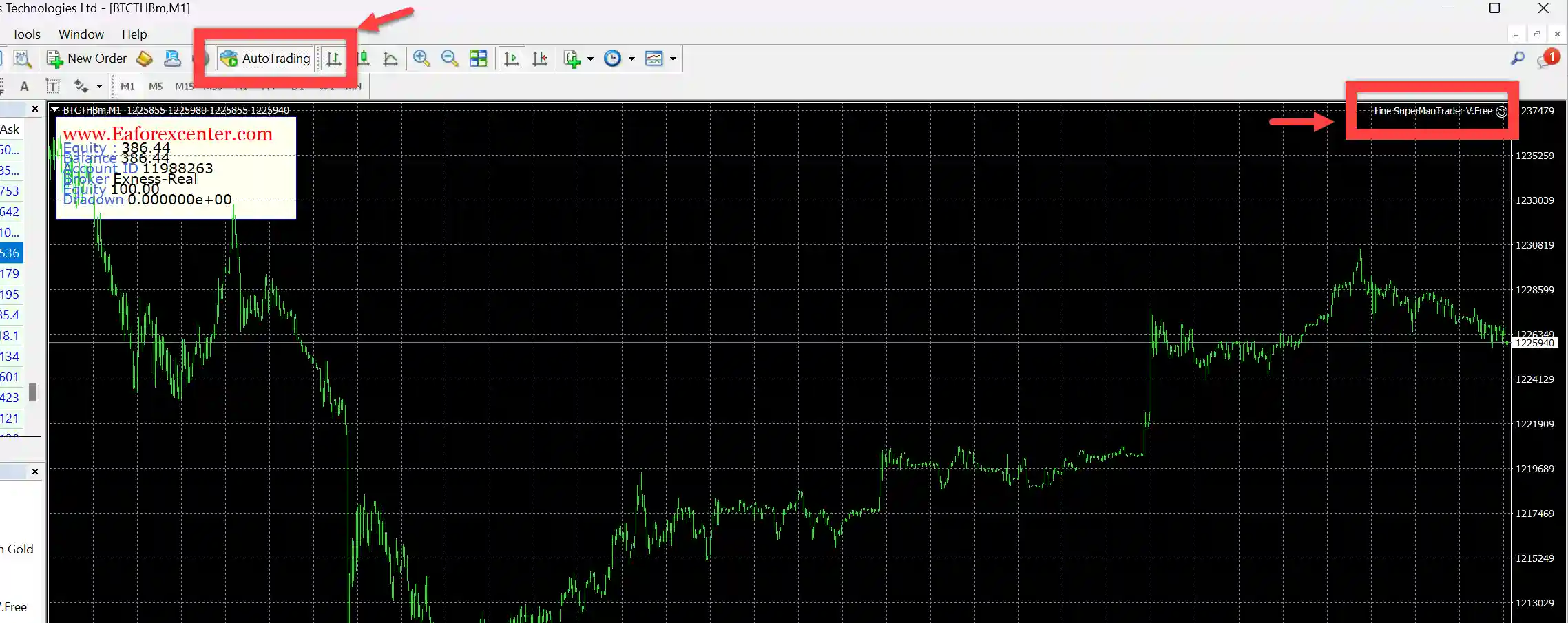The image size is (1568, 623).
Task: Expand the indicators list dropdown
Action: coord(590,59)
